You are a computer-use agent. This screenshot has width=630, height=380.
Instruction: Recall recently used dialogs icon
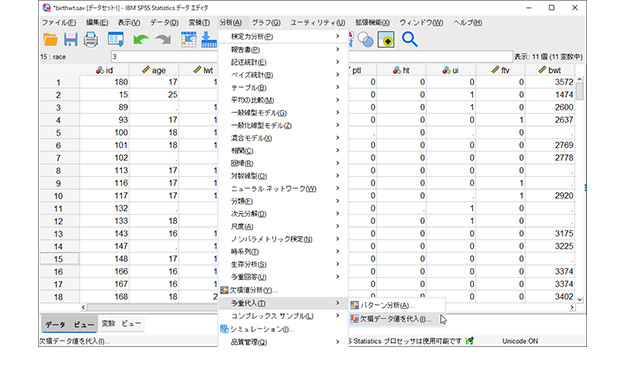[116, 39]
